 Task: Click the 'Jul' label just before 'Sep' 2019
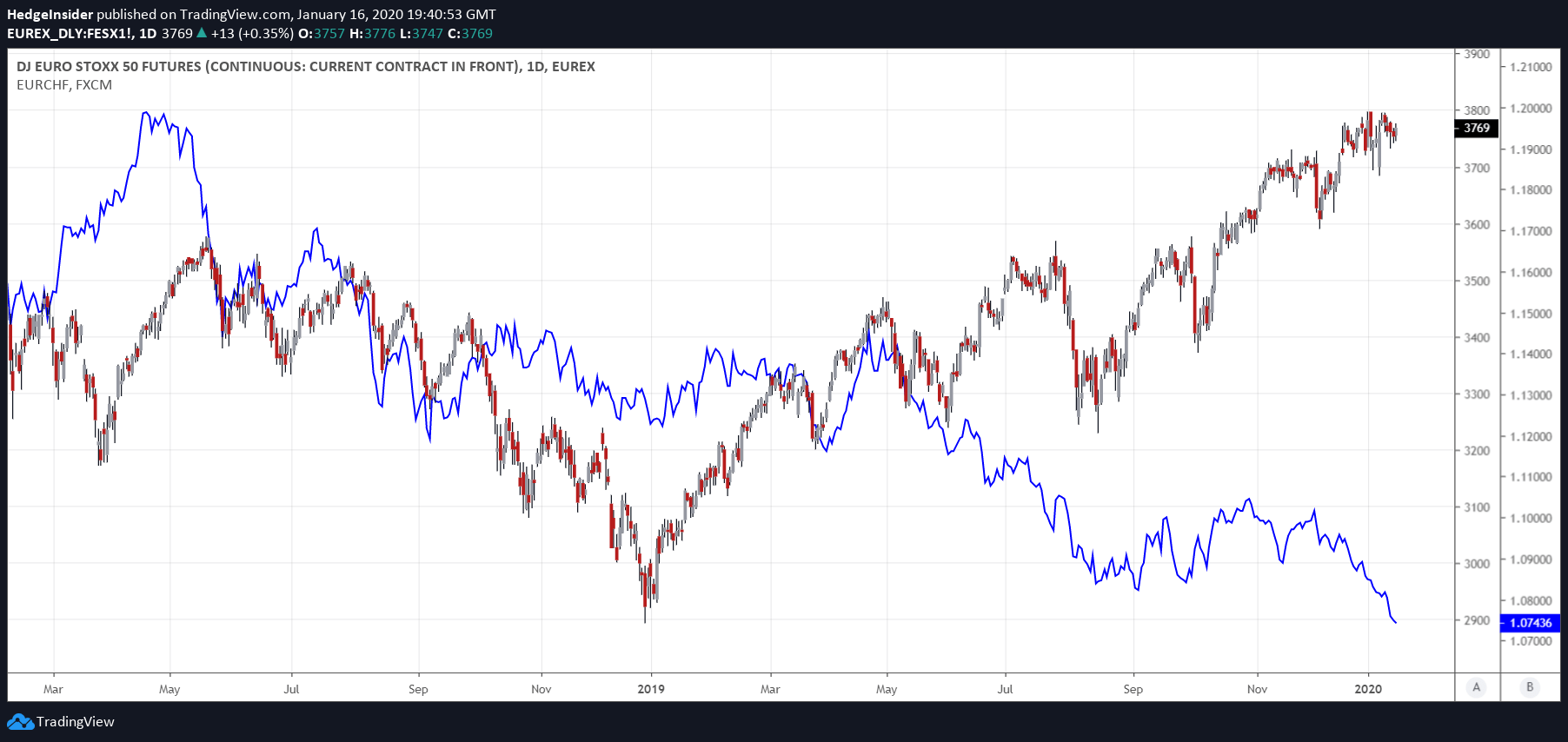tap(1005, 689)
